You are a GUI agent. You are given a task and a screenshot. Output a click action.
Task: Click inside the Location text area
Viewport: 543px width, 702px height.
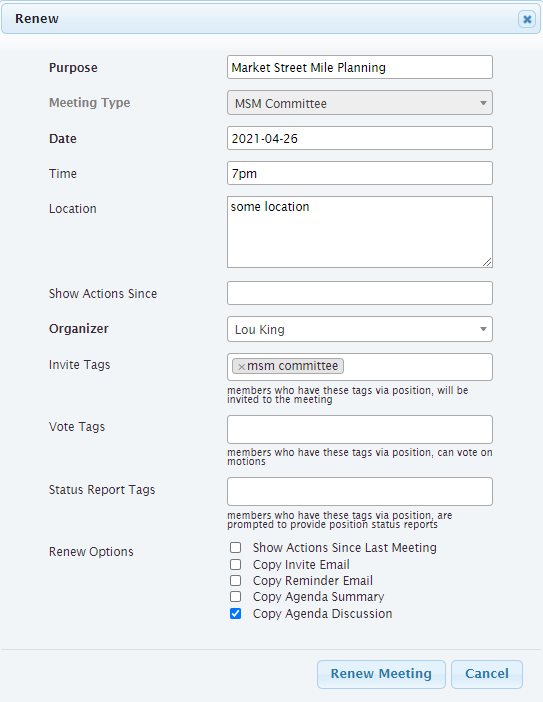(360, 232)
